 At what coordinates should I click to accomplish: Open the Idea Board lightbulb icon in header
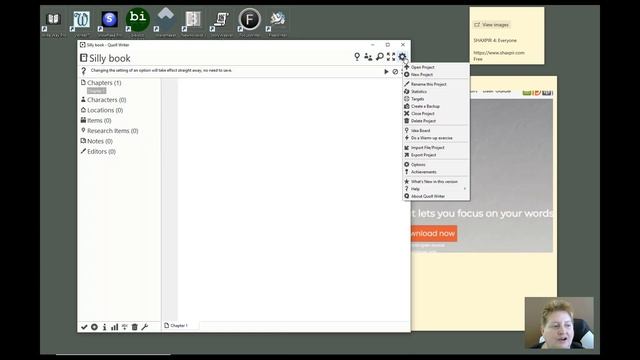click(357, 57)
